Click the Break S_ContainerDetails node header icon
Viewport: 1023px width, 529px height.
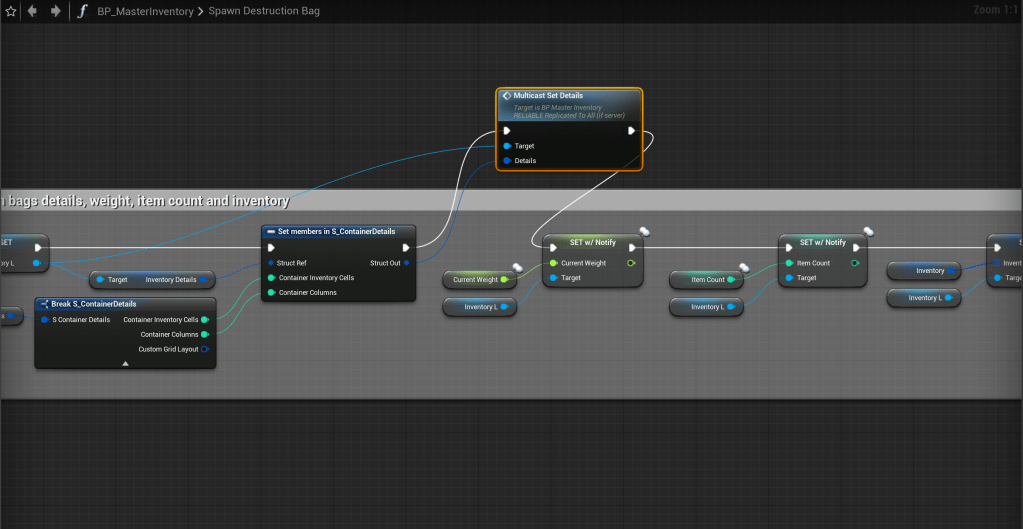[x=44, y=304]
